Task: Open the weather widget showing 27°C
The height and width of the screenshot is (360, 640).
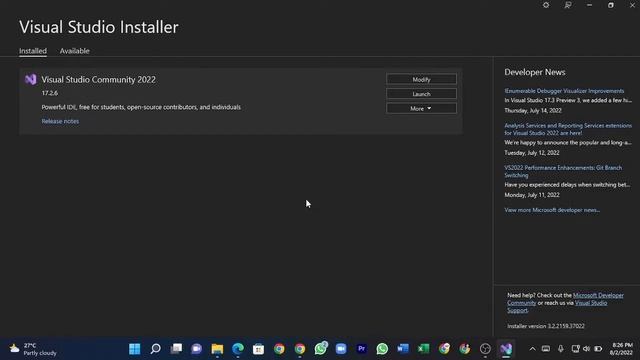Action: (33, 349)
